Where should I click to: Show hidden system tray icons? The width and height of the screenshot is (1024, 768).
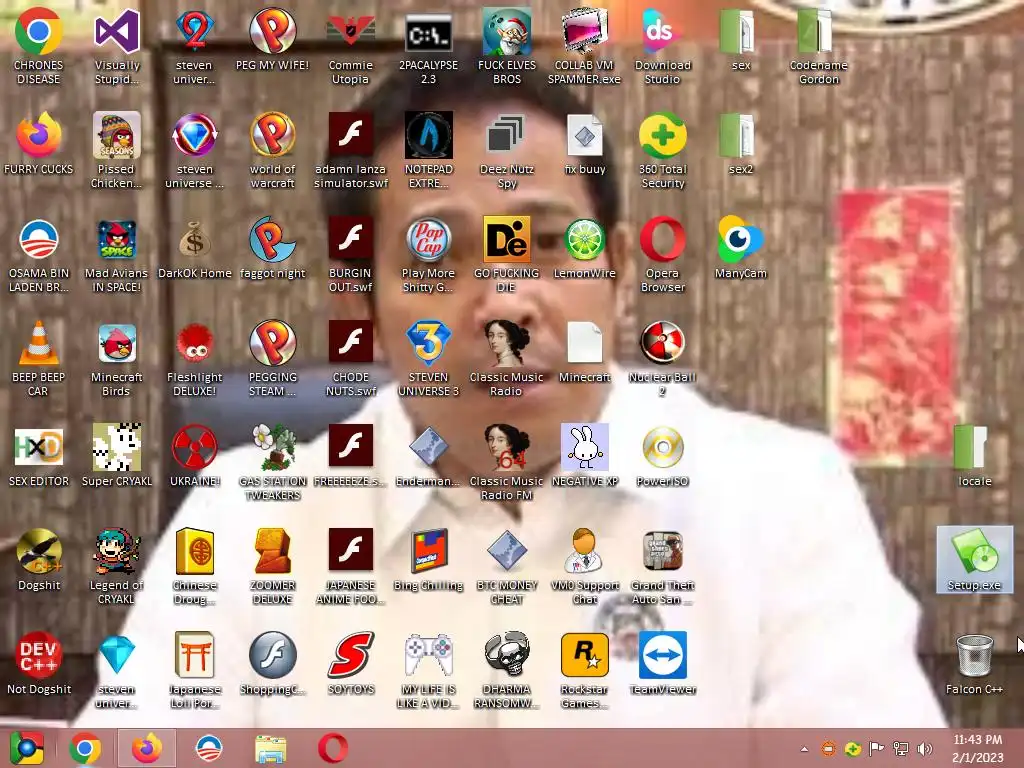(805, 749)
